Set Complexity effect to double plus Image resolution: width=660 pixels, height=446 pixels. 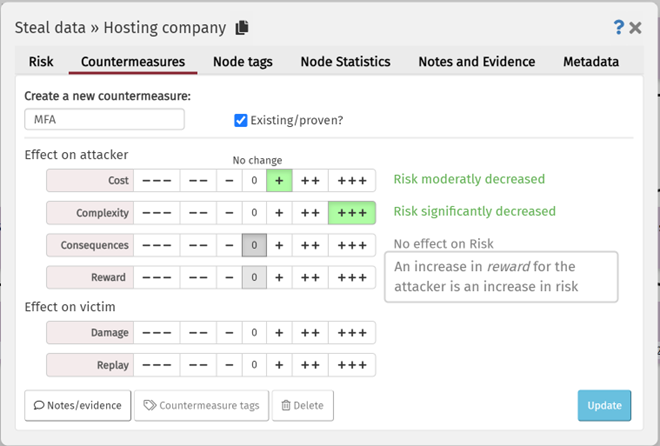tap(310, 213)
